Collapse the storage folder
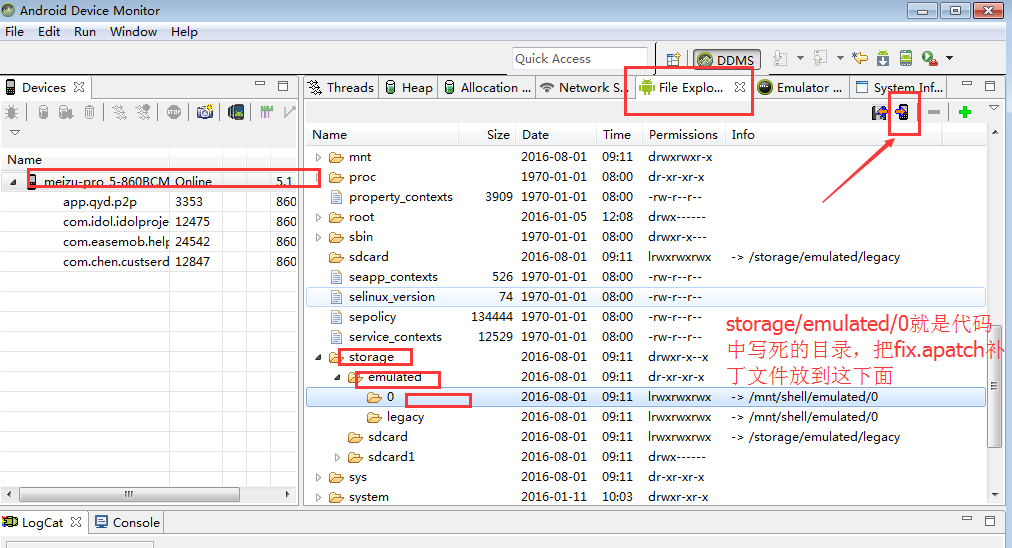1012x548 pixels. pyautogui.click(x=318, y=357)
